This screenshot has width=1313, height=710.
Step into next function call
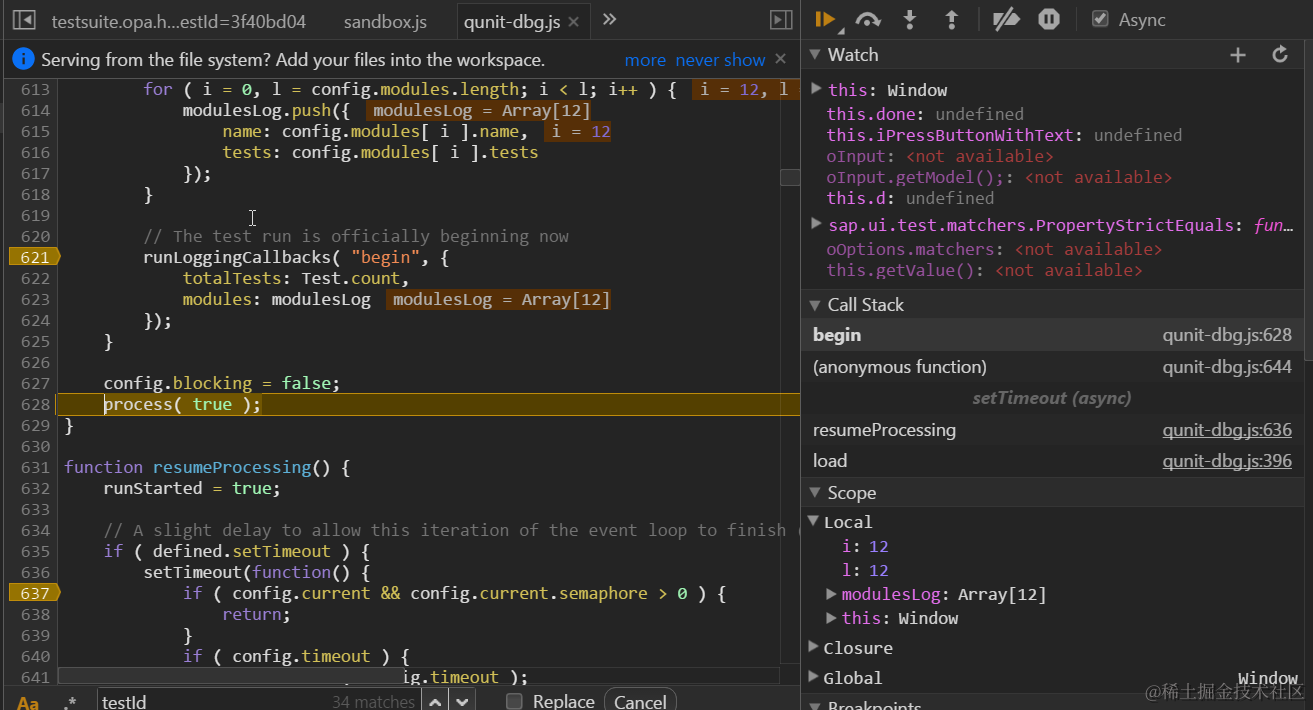(x=910, y=19)
